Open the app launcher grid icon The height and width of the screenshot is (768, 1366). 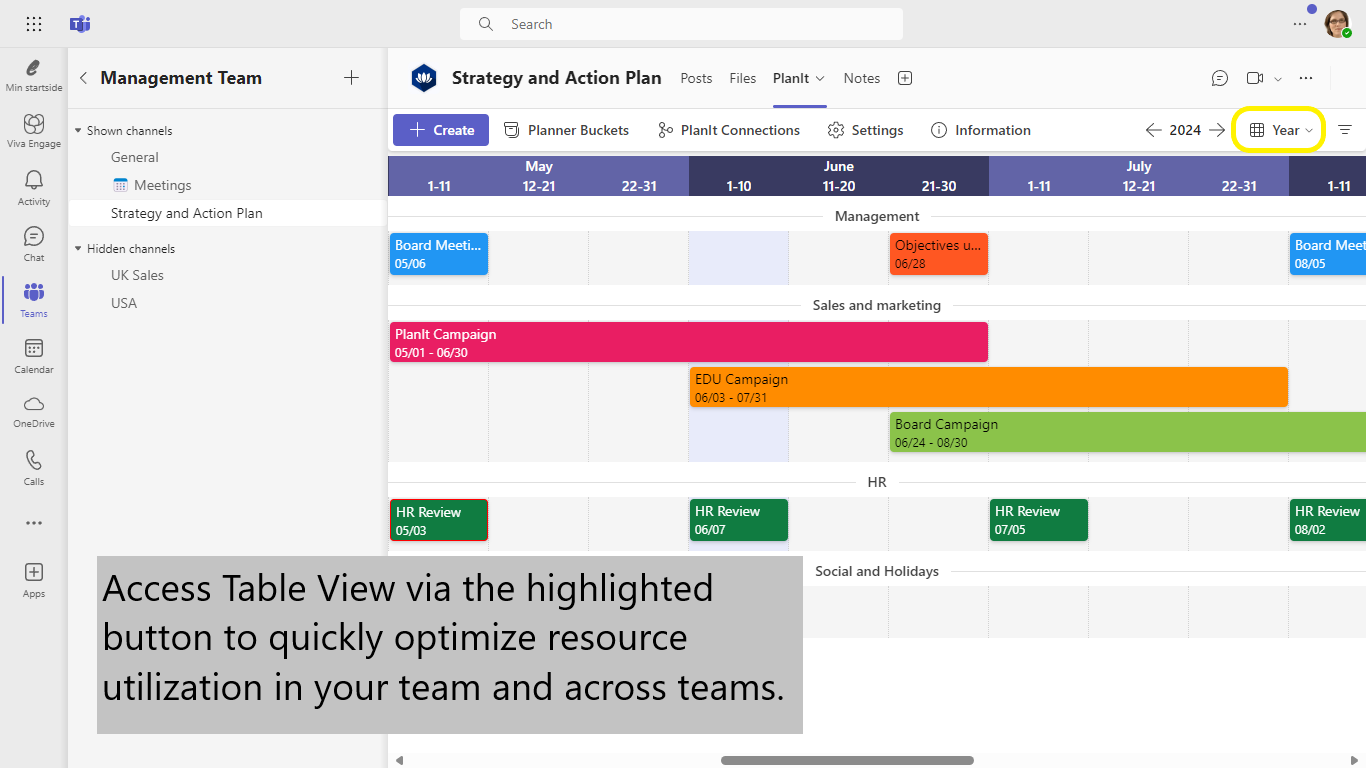pyautogui.click(x=33, y=24)
